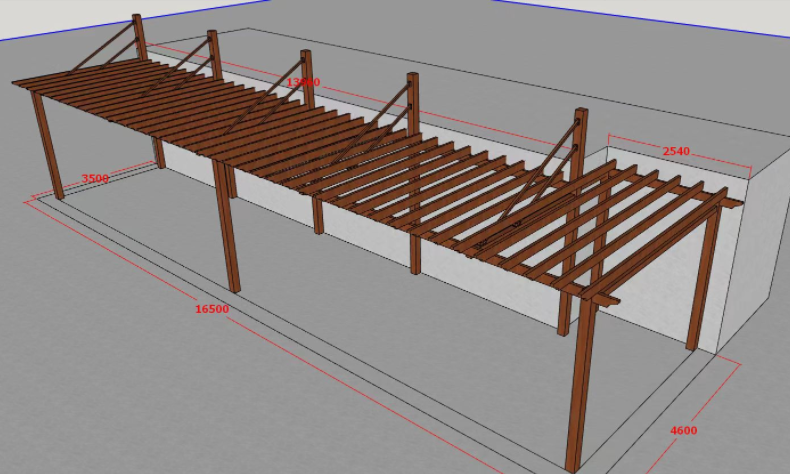Click the 16500 length dimension label
This screenshot has width=790, height=474.
click(212, 309)
